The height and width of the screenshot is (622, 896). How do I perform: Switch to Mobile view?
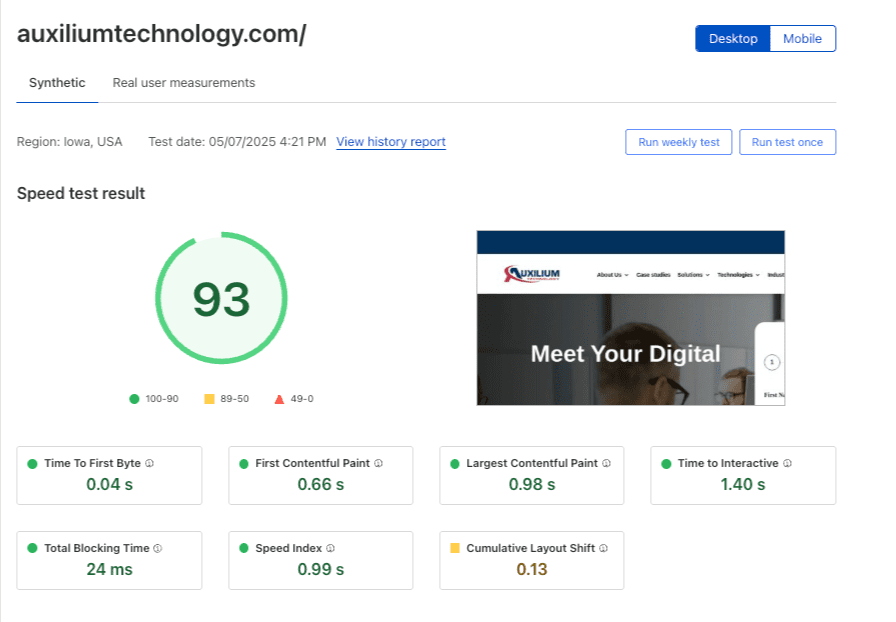click(x=805, y=38)
